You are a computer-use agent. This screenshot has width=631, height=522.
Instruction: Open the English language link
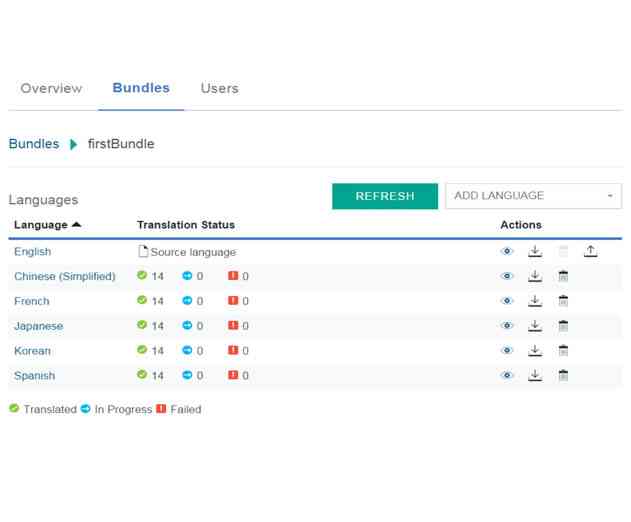click(33, 252)
